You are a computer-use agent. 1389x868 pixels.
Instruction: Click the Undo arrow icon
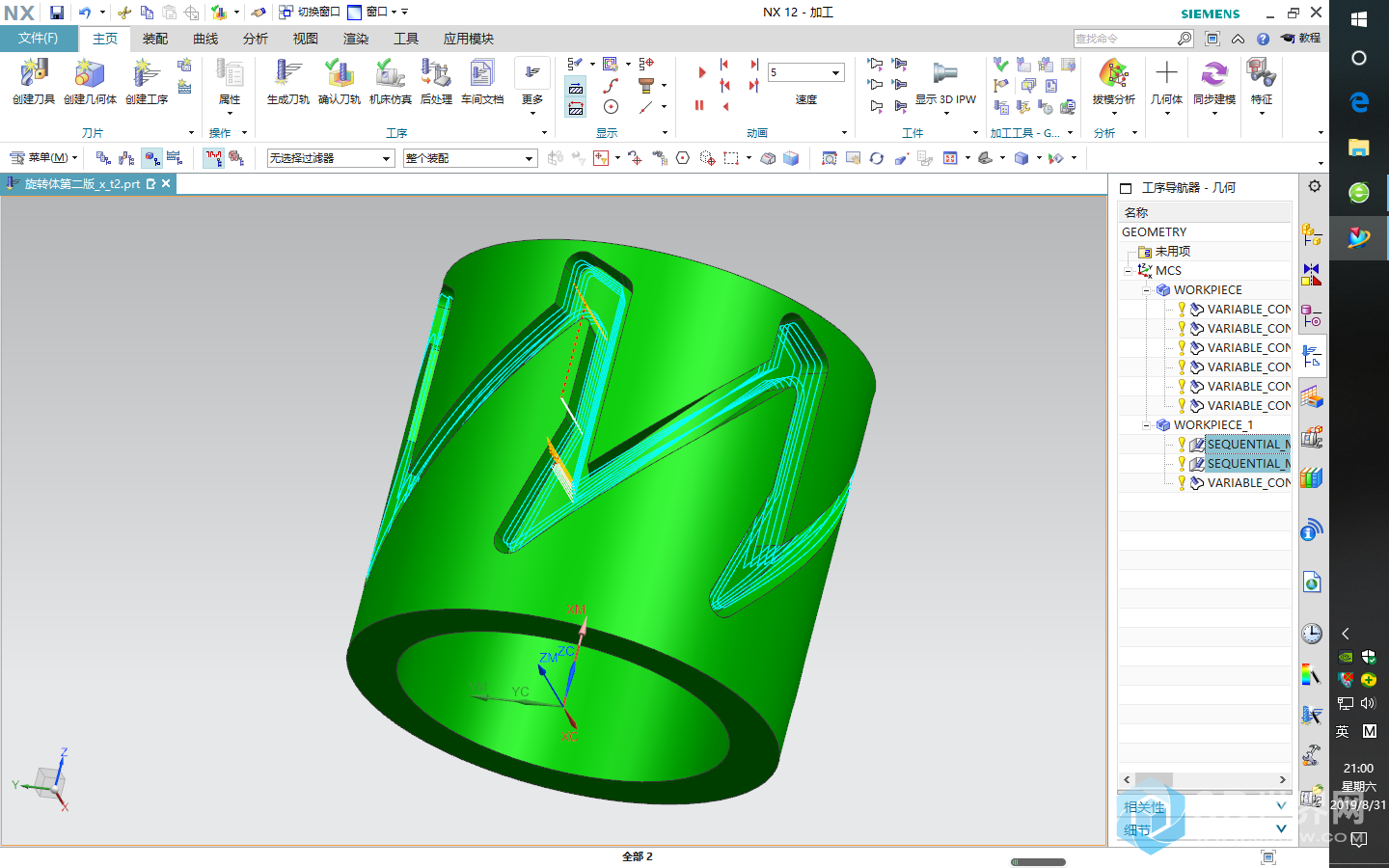(x=85, y=13)
